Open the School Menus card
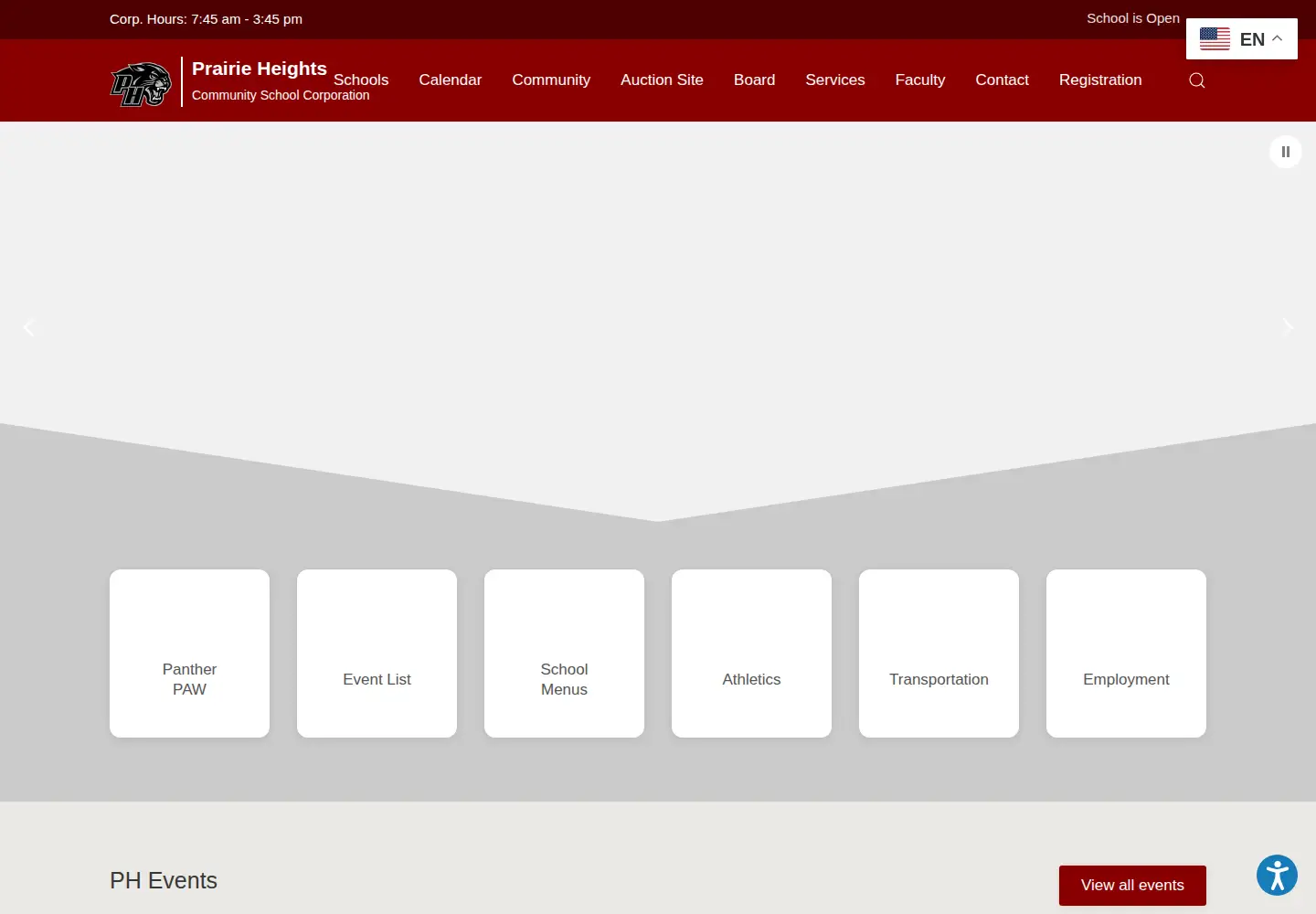1316x914 pixels. click(x=564, y=654)
